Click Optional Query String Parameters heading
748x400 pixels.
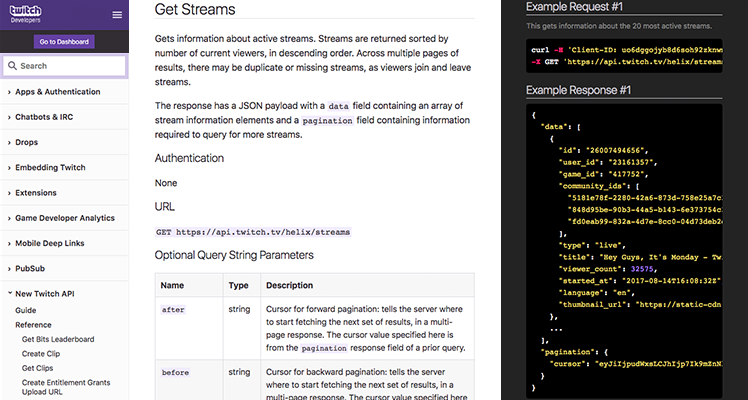click(234, 255)
